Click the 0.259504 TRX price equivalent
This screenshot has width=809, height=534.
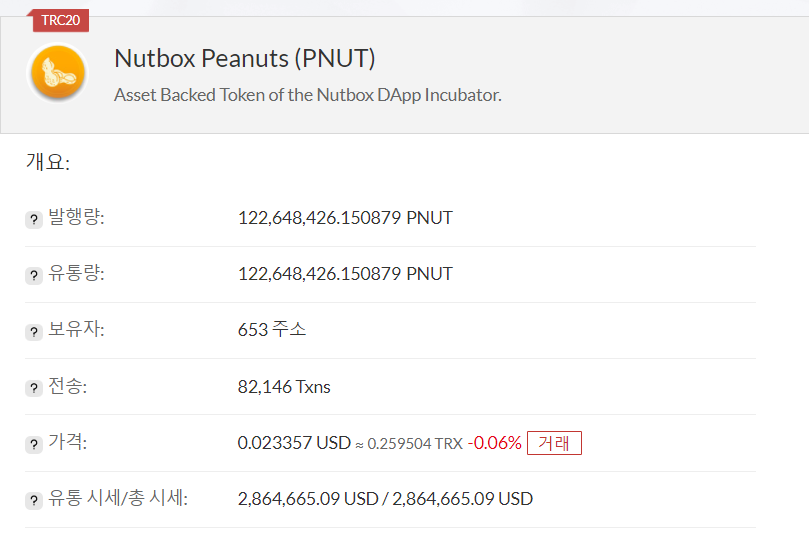(x=415, y=444)
